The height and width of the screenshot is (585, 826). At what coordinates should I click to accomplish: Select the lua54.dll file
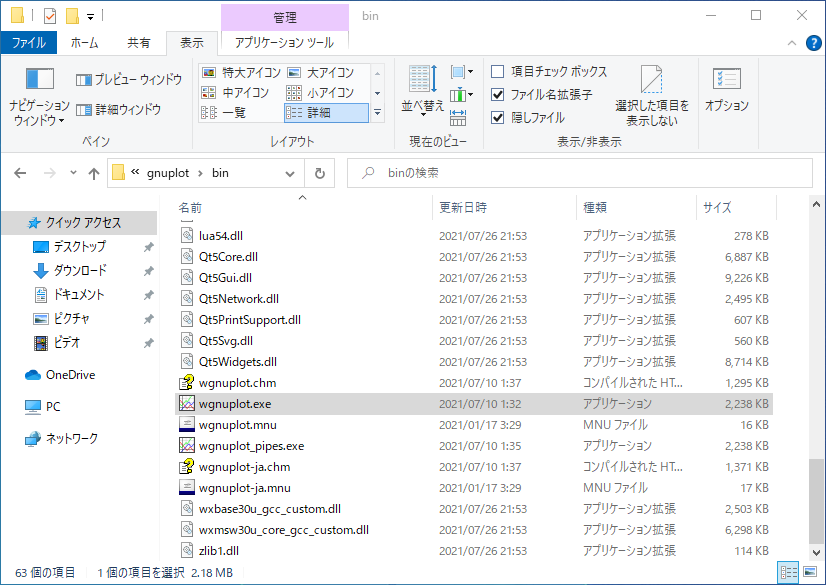coord(474,236)
